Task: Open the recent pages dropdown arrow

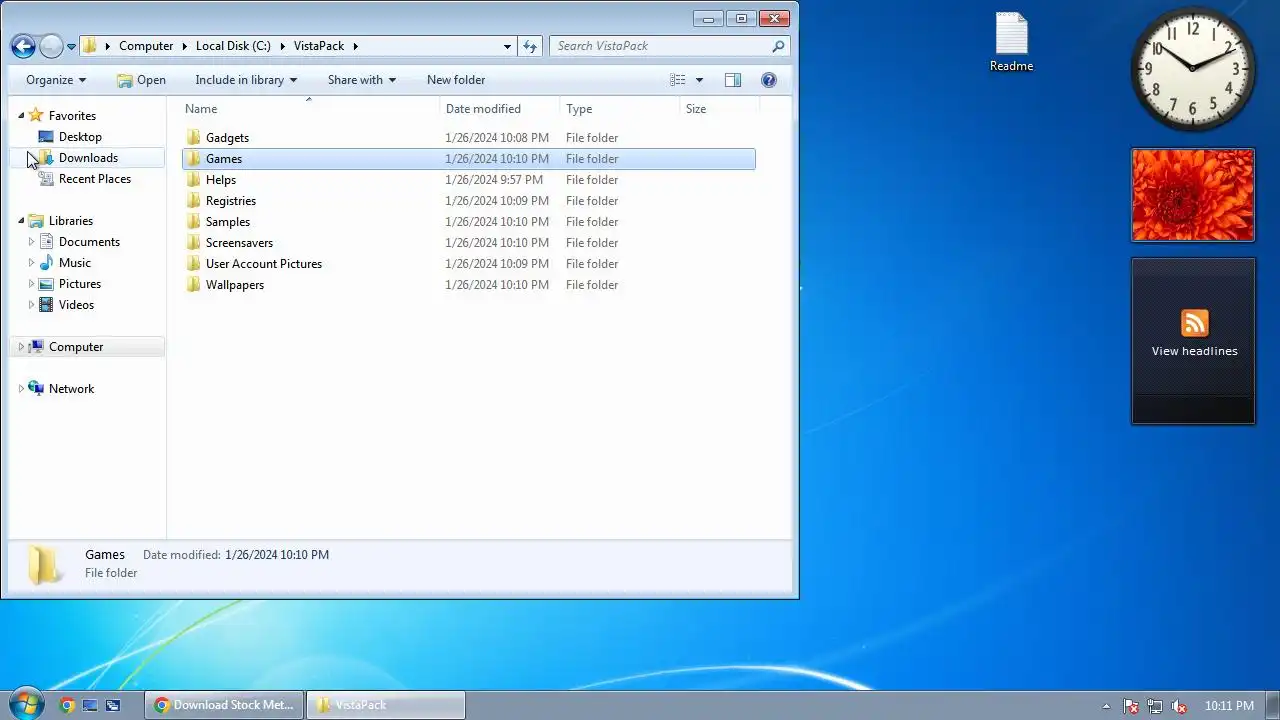Action: tap(71, 47)
